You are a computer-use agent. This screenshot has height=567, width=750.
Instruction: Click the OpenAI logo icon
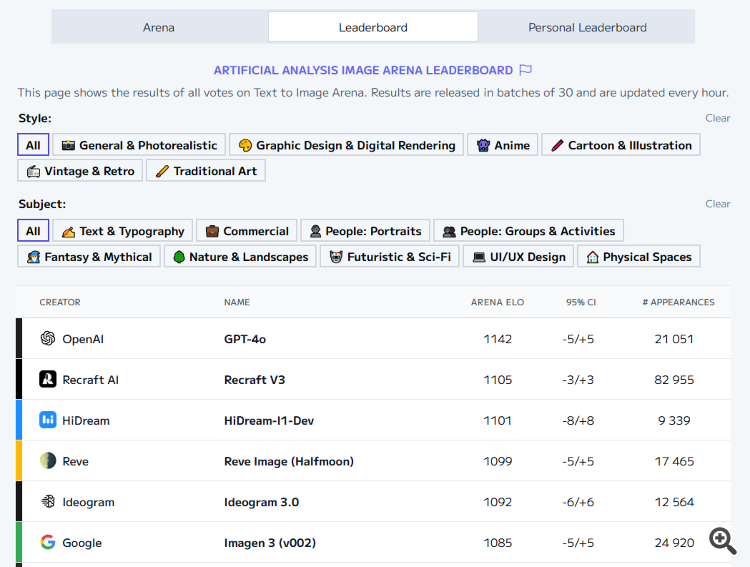[x=48, y=338]
